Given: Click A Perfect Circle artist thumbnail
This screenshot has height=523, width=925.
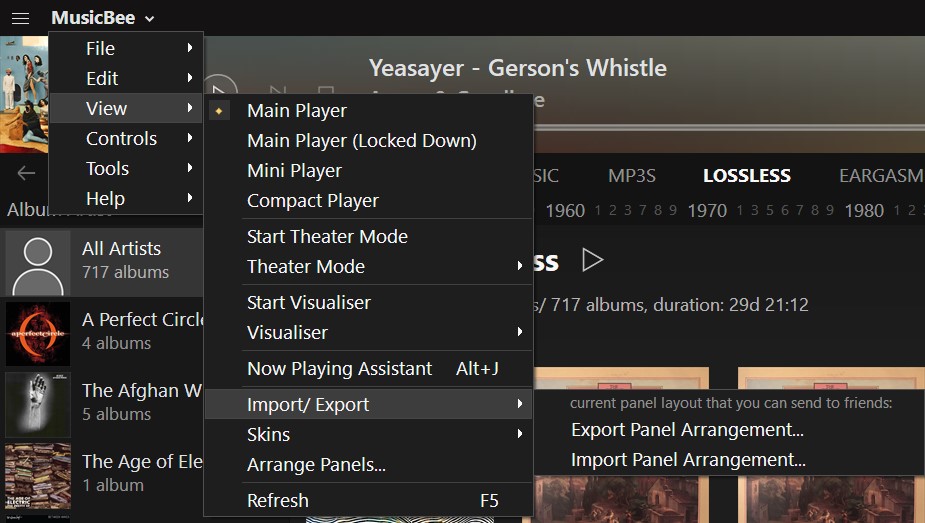Looking at the screenshot, I should (x=38, y=334).
